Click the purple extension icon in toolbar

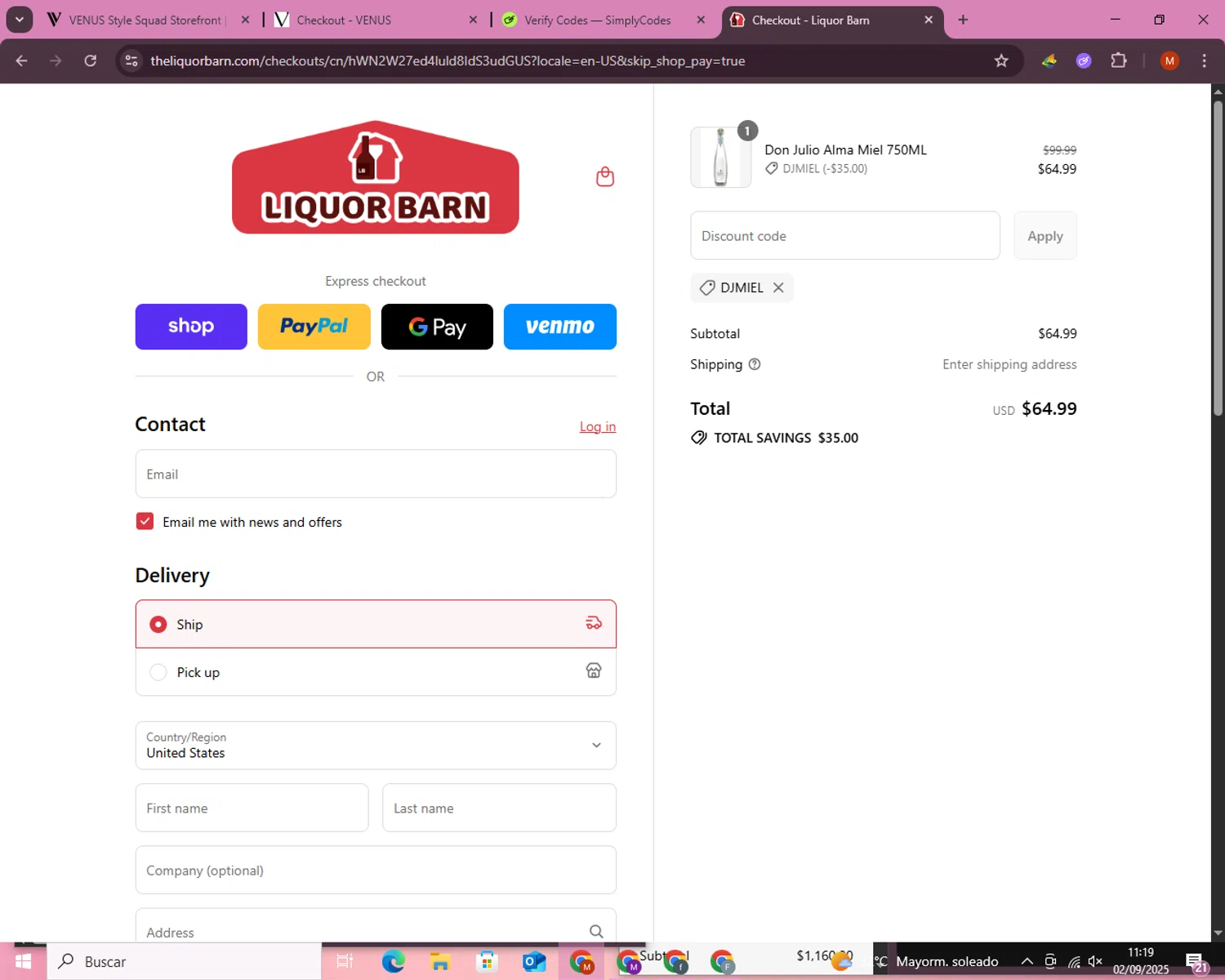(1084, 60)
